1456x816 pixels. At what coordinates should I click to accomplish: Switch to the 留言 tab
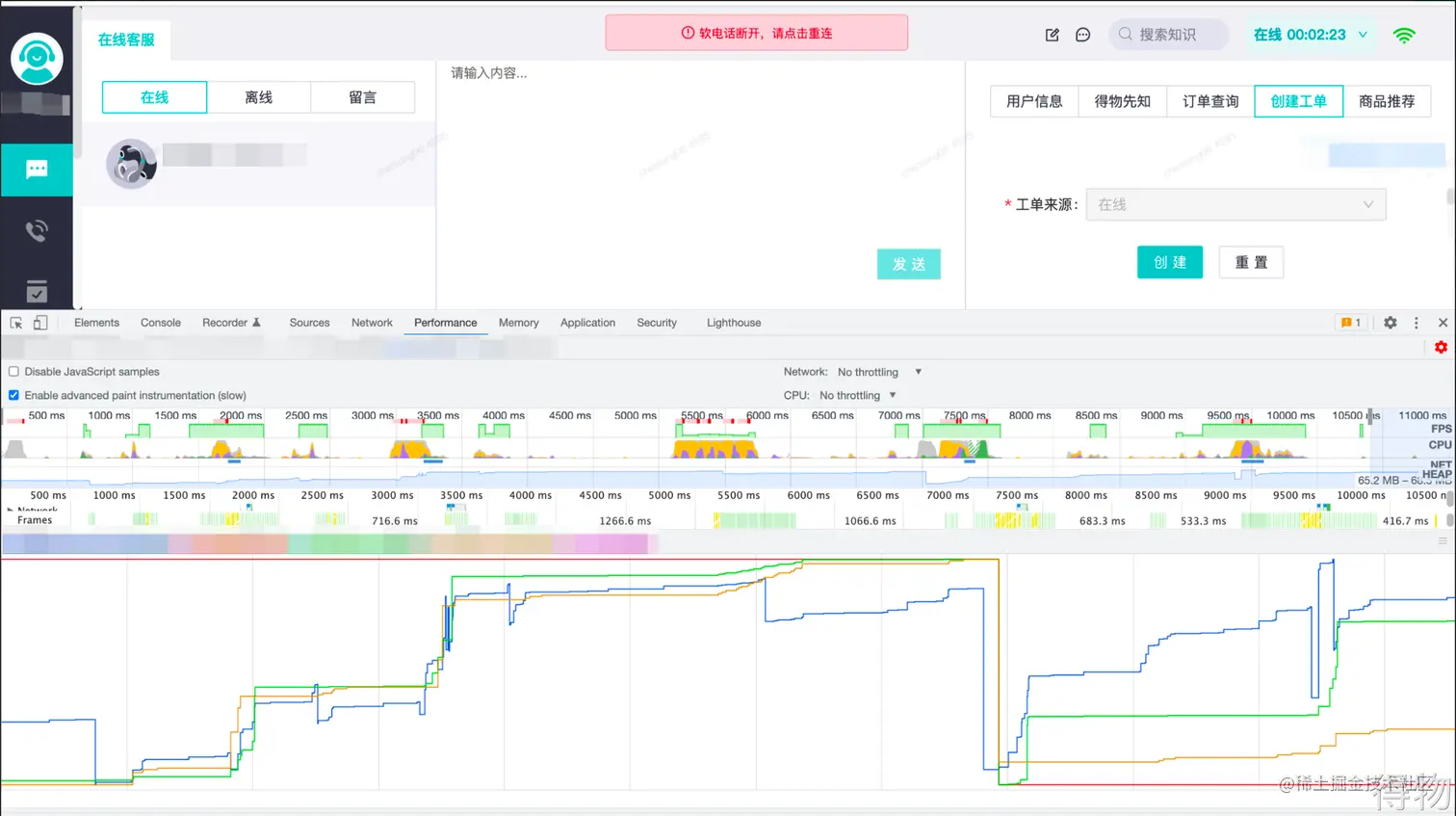(362, 97)
